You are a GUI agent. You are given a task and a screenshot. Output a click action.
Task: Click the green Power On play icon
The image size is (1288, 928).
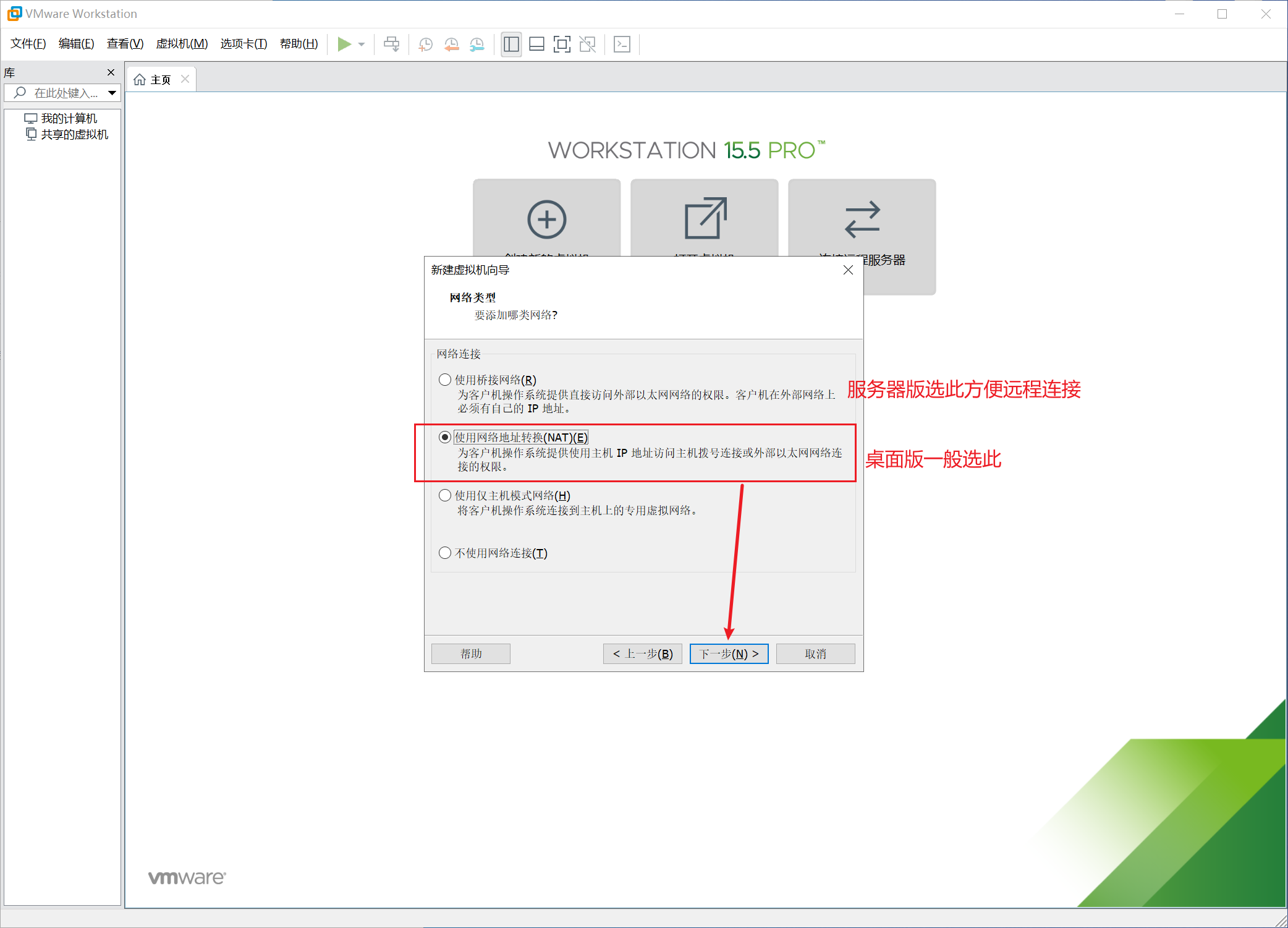tap(344, 44)
